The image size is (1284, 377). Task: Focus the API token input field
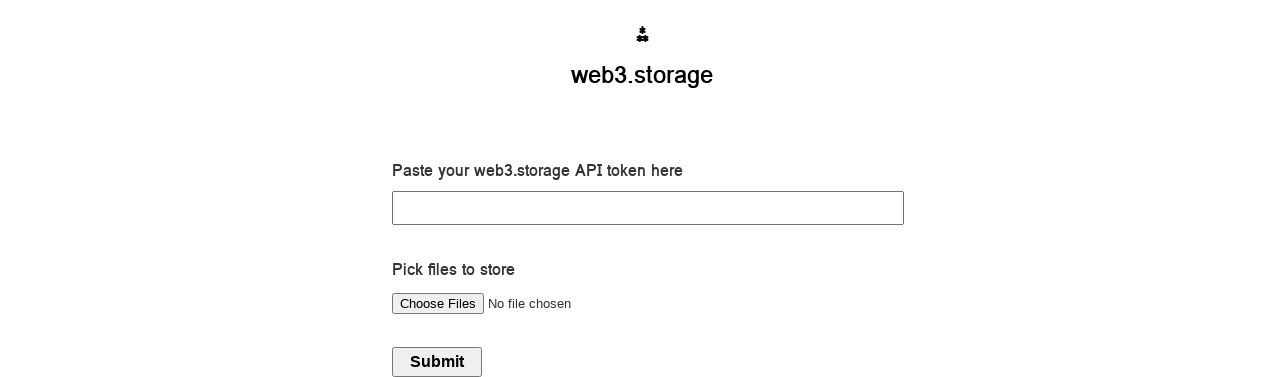coord(648,208)
